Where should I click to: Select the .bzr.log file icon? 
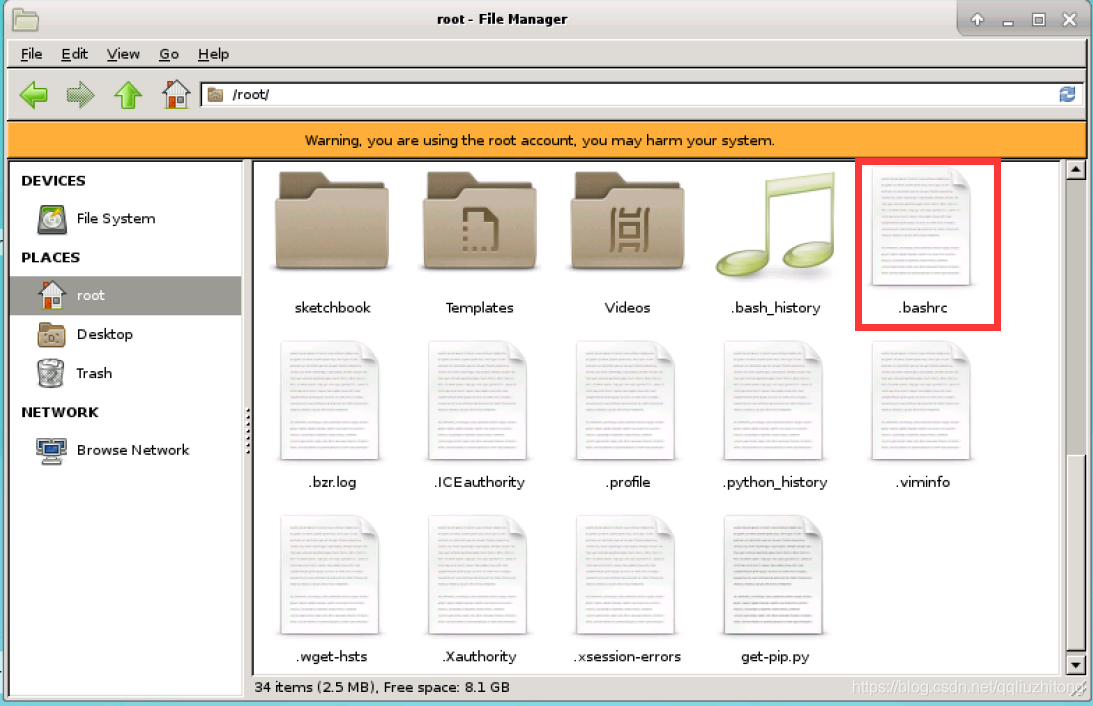330,401
